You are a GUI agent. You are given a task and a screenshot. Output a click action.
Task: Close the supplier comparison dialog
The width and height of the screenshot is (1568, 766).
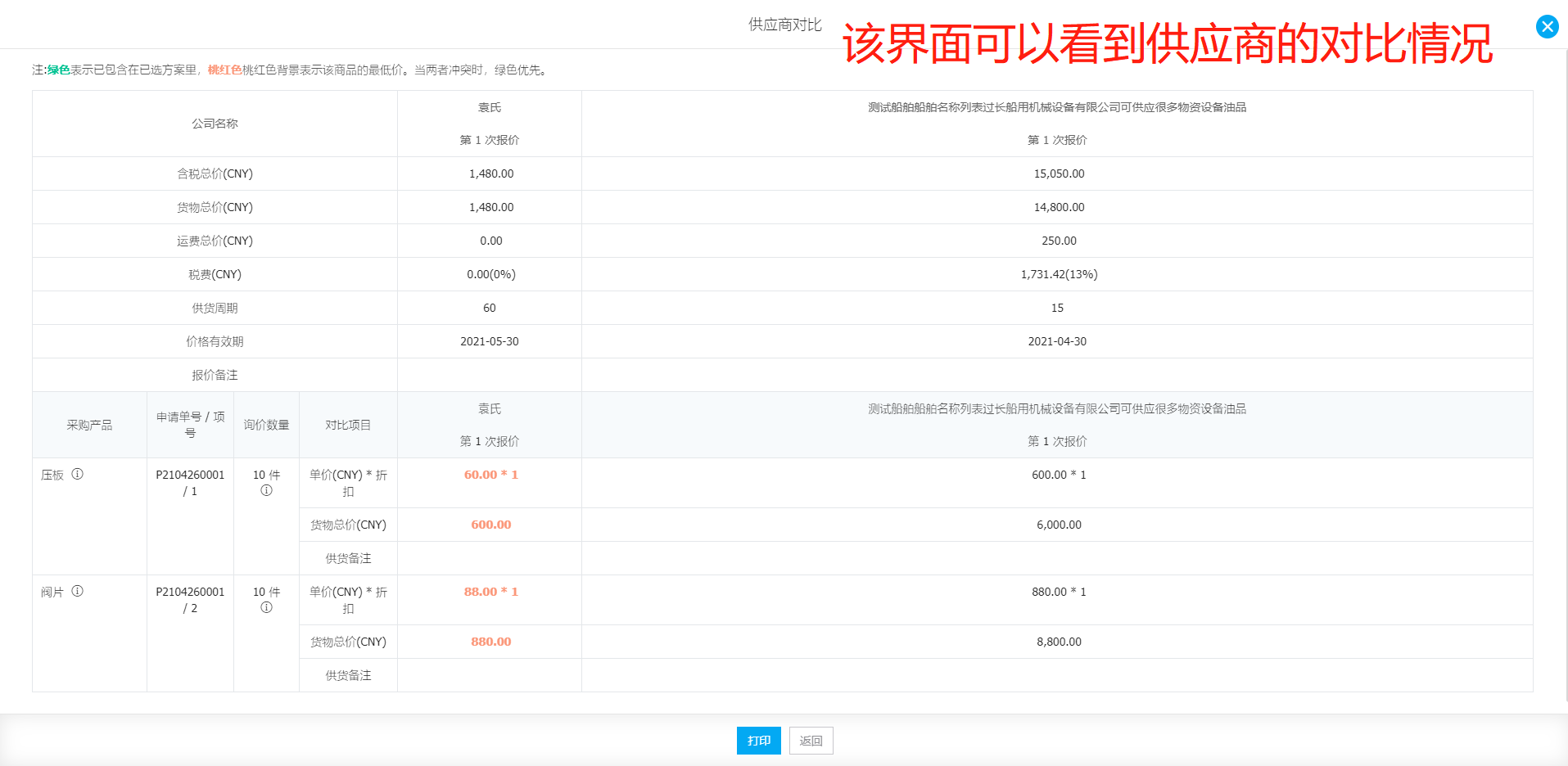coord(1547,26)
